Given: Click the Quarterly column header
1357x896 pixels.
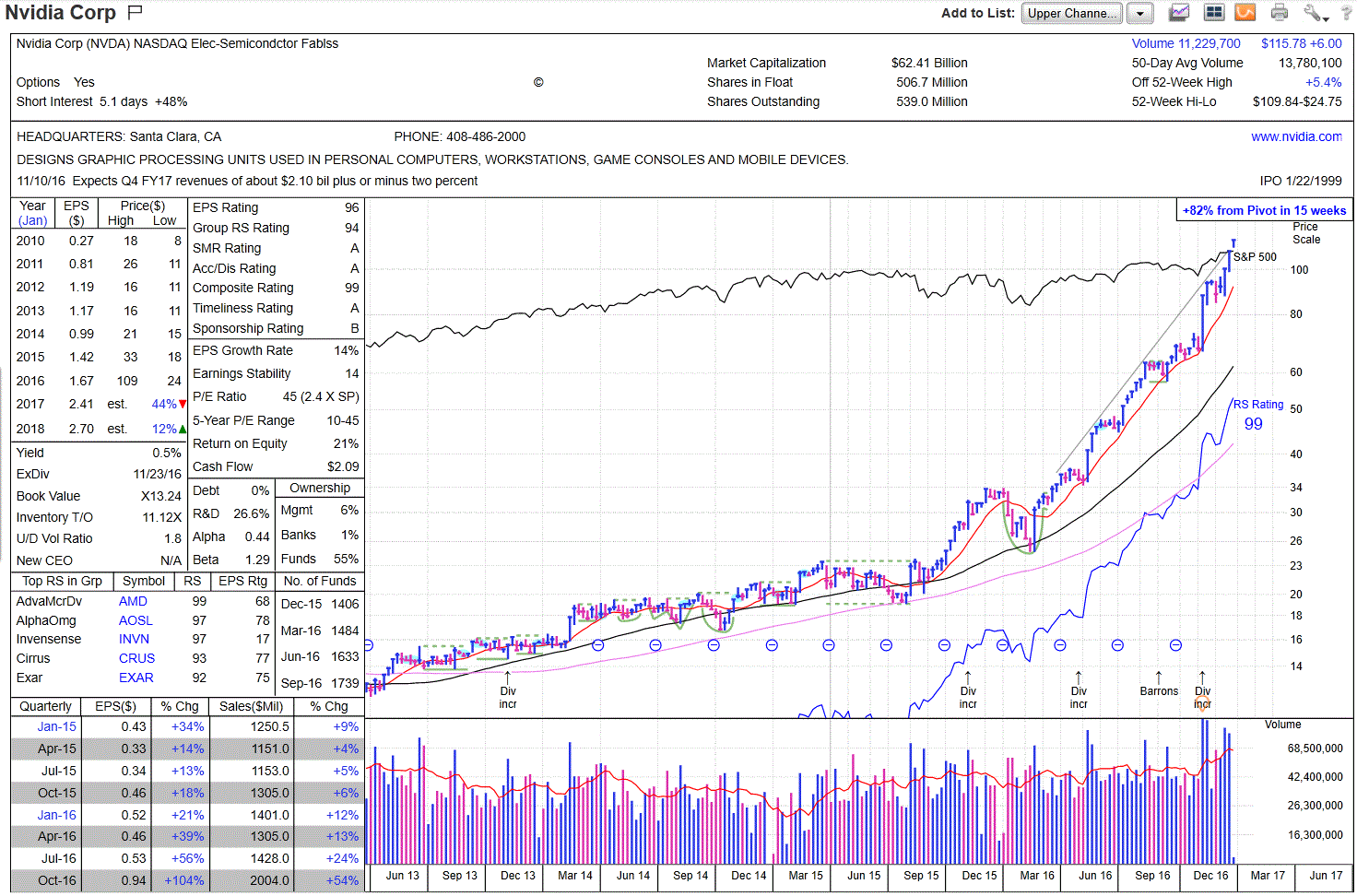Looking at the screenshot, I should (x=45, y=706).
